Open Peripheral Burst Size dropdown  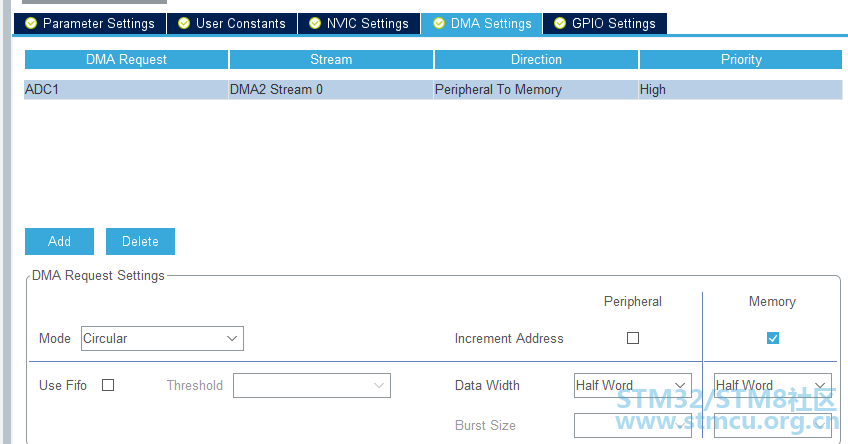[633, 426]
